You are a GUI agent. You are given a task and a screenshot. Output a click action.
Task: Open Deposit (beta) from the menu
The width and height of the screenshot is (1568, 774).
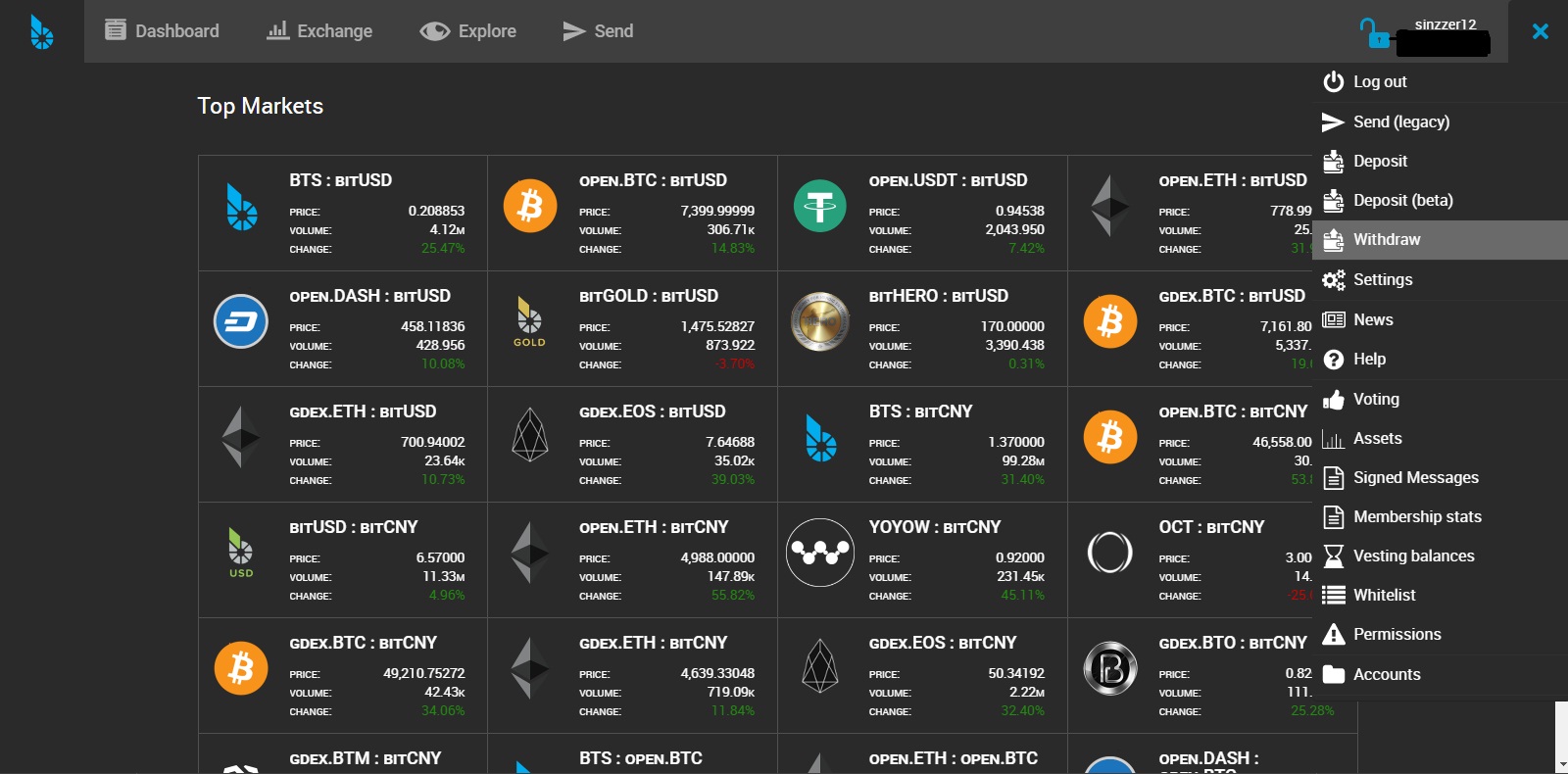coord(1440,200)
